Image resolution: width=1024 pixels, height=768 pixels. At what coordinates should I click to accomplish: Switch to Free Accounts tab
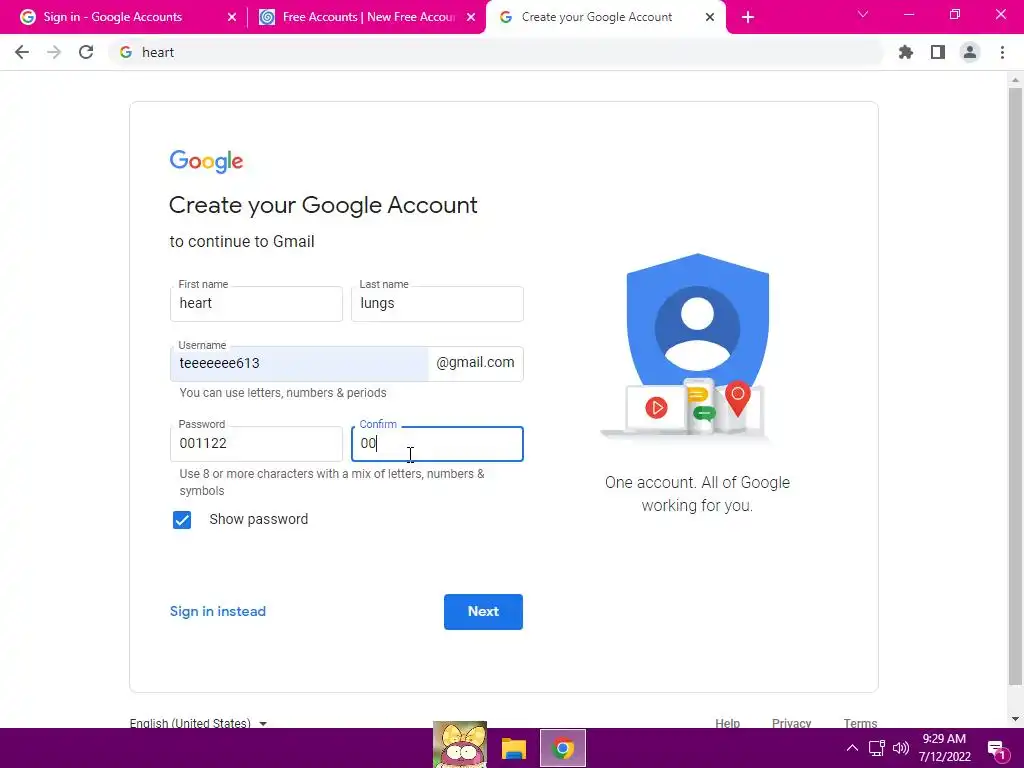pos(367,17)
